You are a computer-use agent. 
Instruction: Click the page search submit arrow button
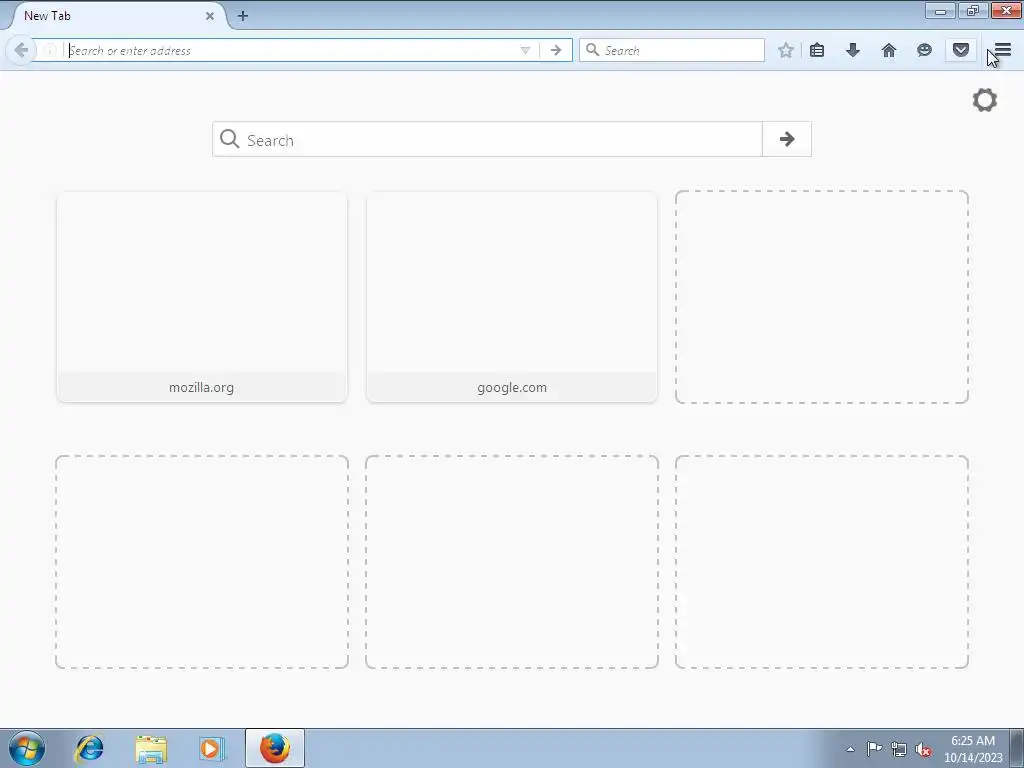click(787, 138)
